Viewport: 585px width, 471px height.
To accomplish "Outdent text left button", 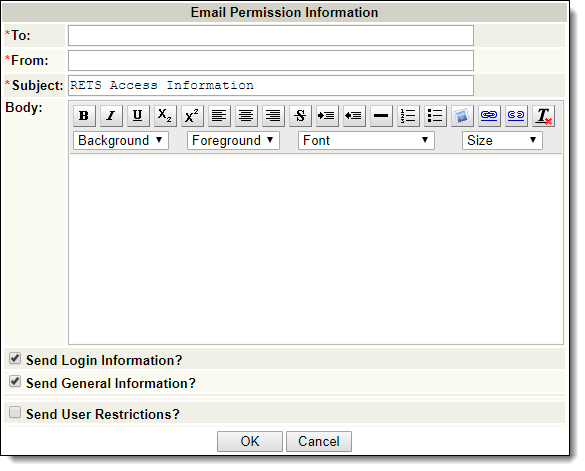I will [x=354, y=116].
